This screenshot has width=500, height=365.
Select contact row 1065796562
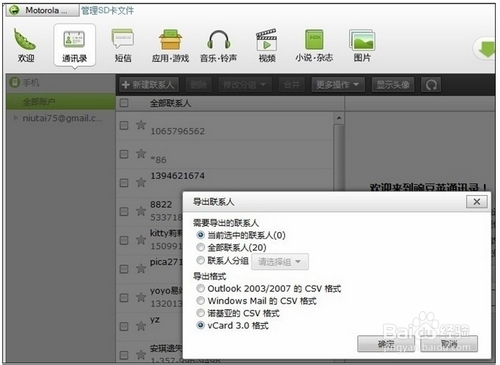tap(225, 126)
